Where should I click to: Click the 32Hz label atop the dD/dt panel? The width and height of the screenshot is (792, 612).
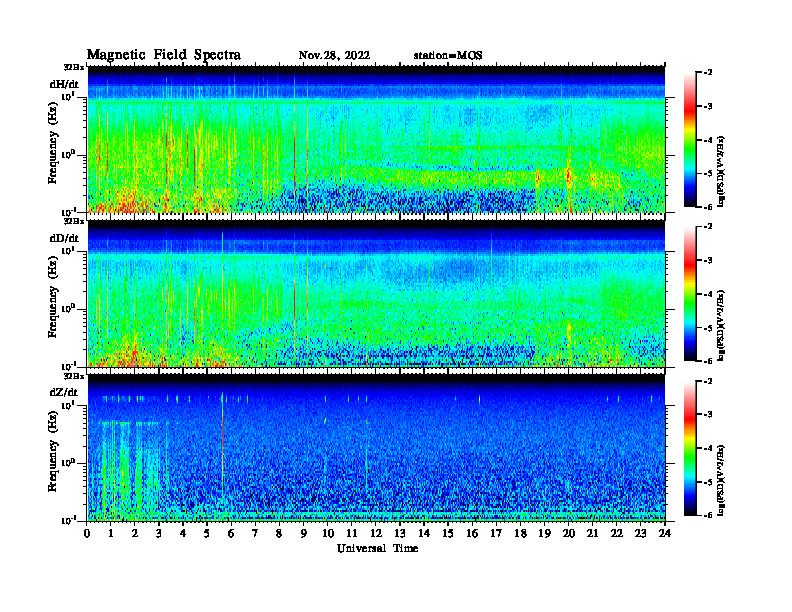coord(74,221)
